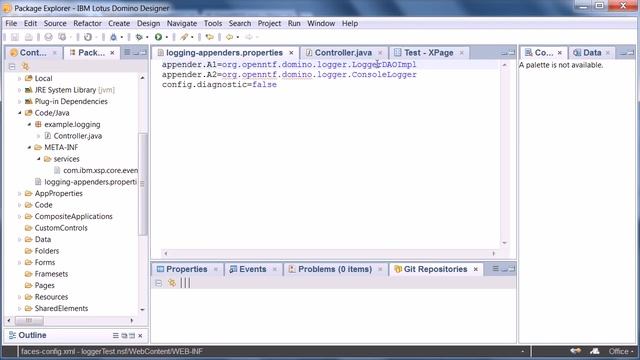Minimize the palette panel on the right
This screenshot has width=640, height=360.
click(x=623, y=53)
